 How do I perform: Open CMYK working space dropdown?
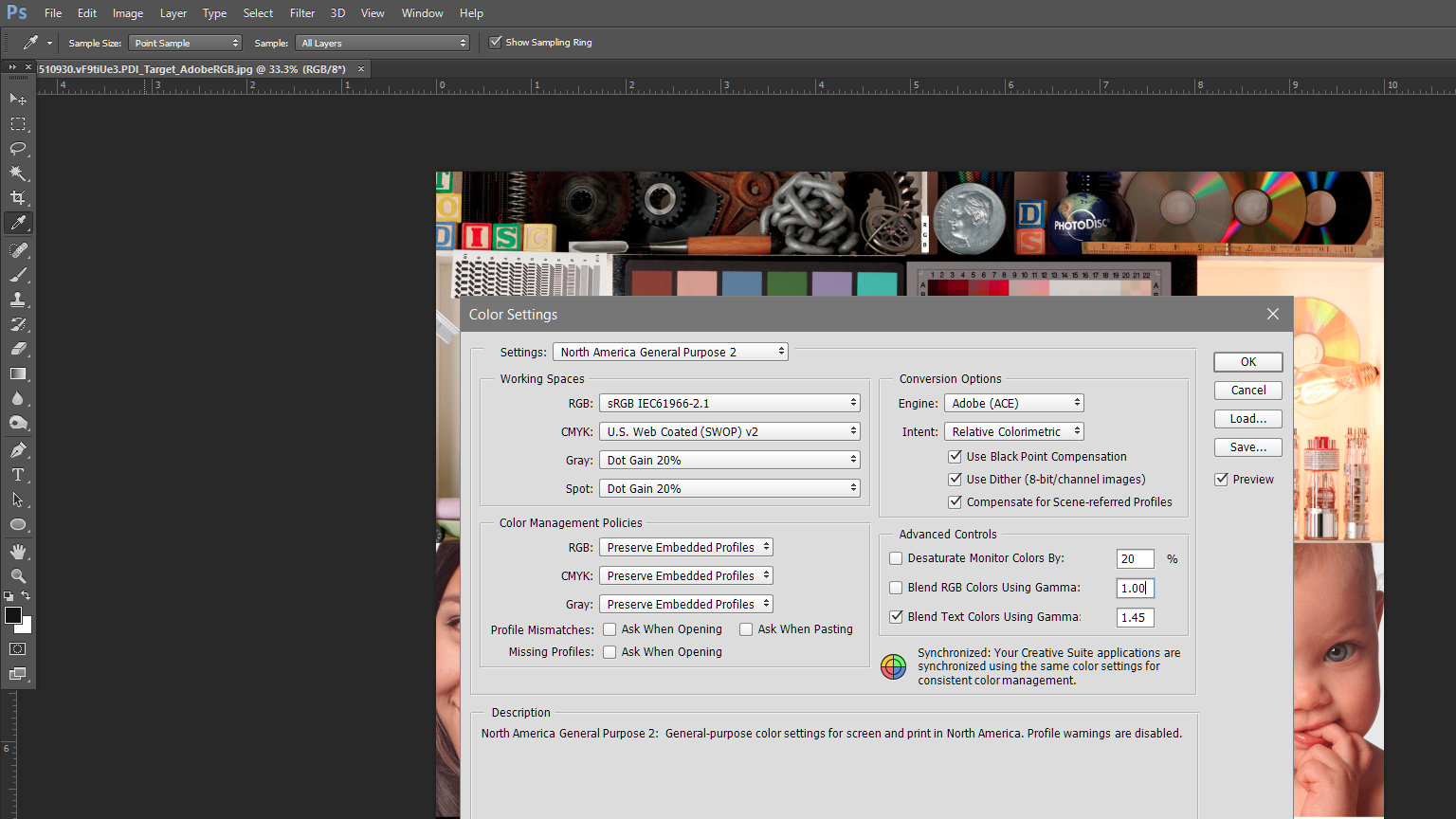pos(729,431)
